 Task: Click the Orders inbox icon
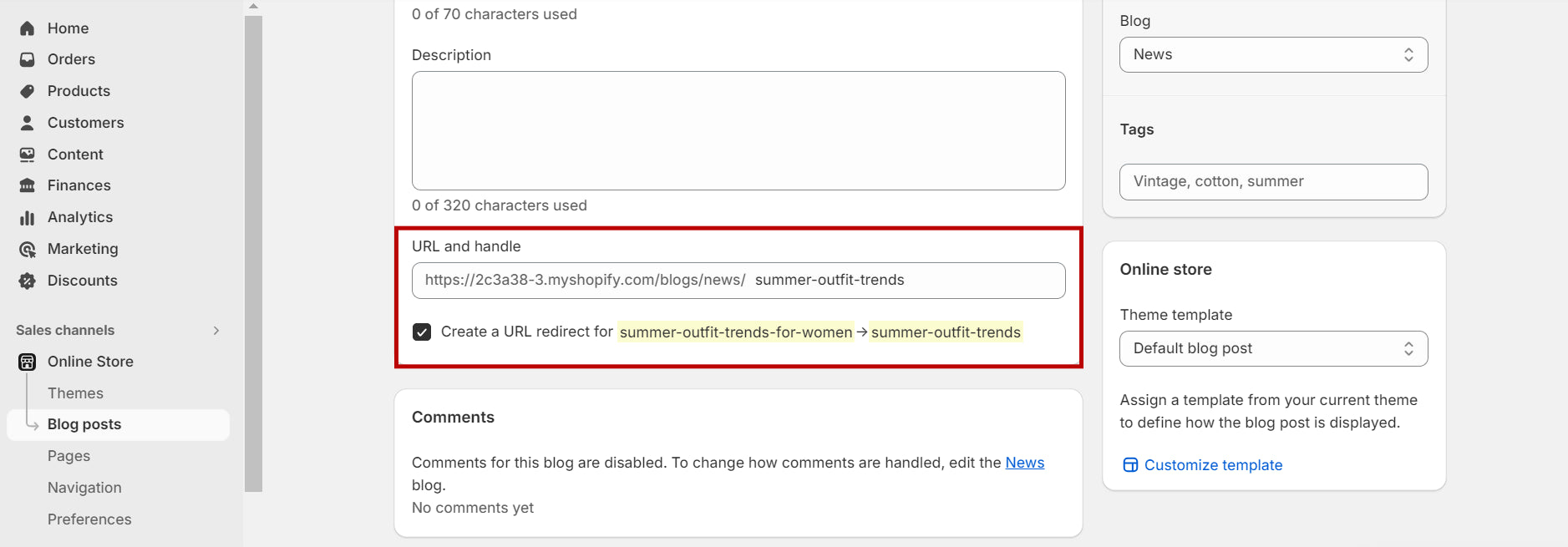(28, 60)
